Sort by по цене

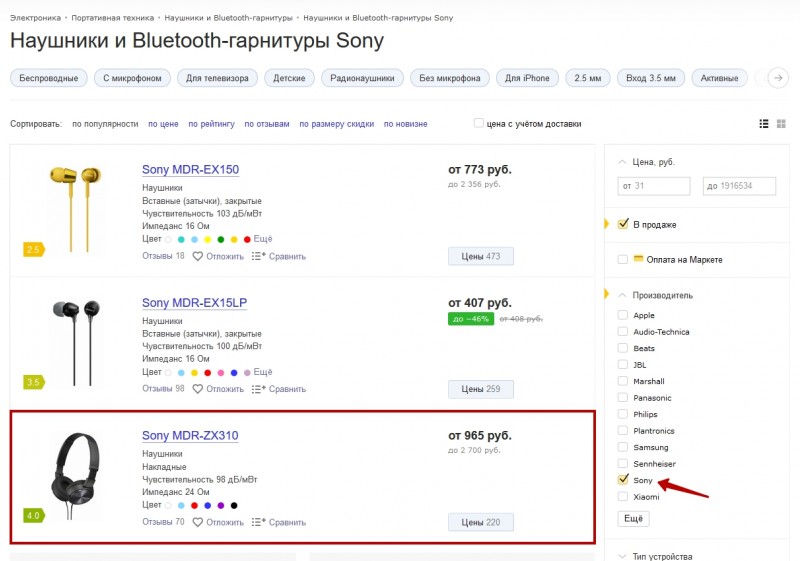(163, 124)
